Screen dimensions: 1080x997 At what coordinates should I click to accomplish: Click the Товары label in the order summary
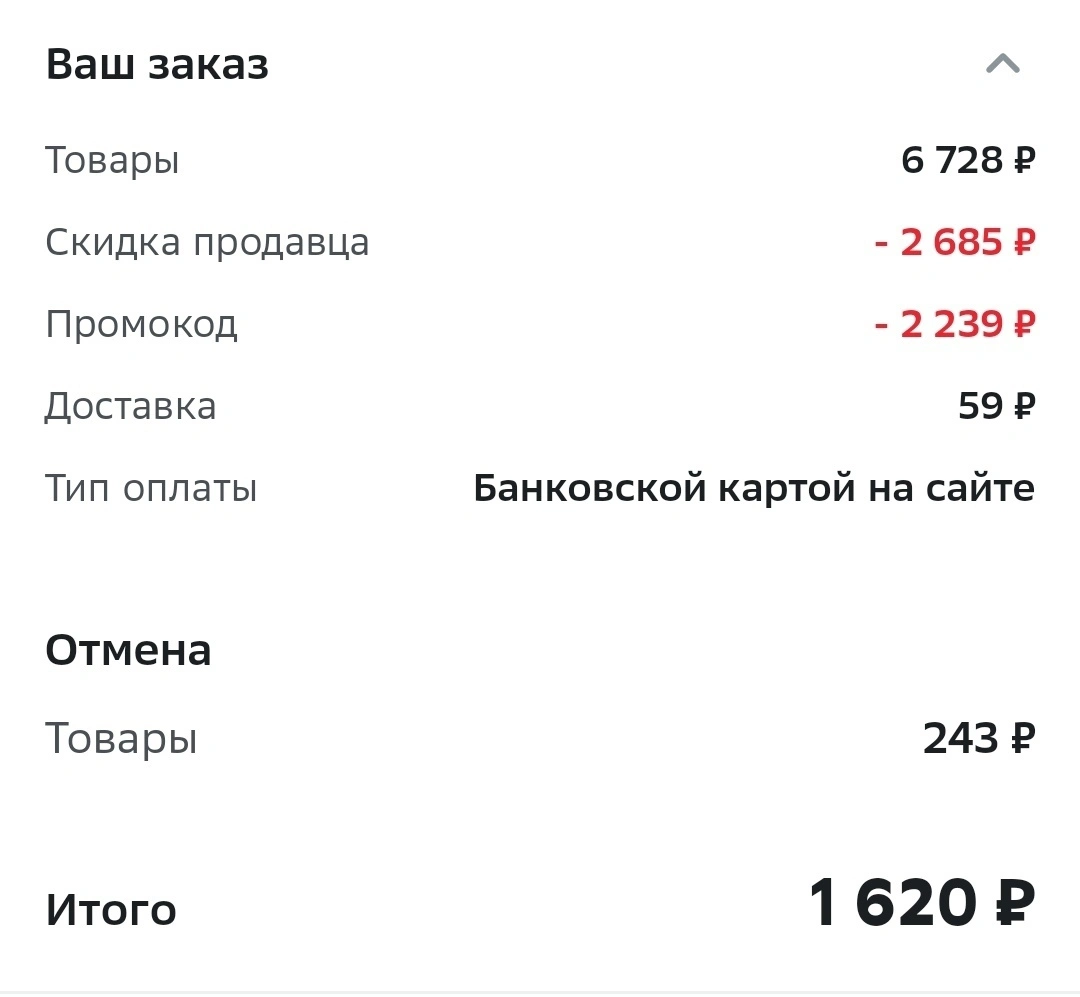(x=112, y=161)
